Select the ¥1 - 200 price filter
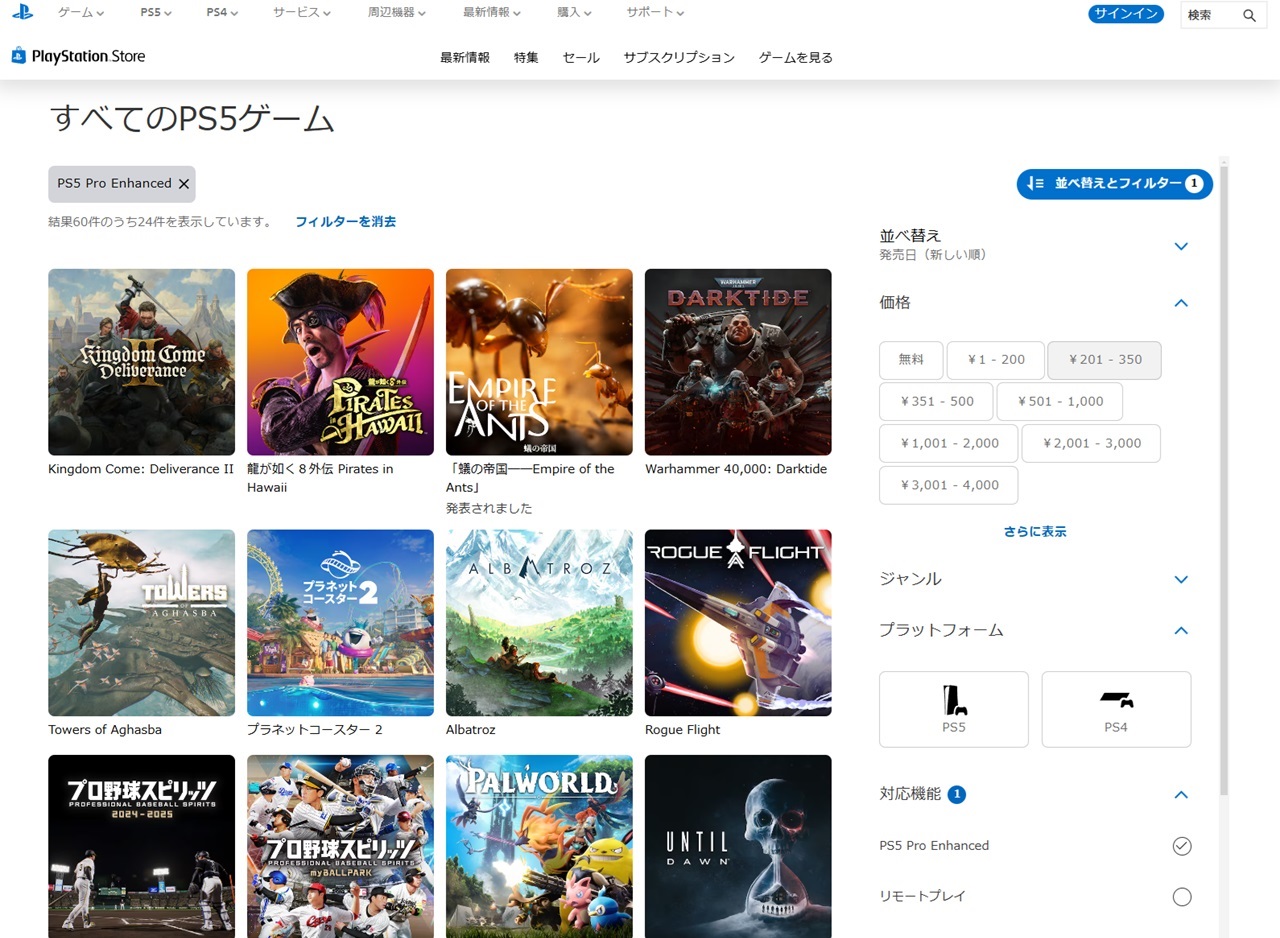Viewport: 1280px width, 938px height. coord(996,360)
